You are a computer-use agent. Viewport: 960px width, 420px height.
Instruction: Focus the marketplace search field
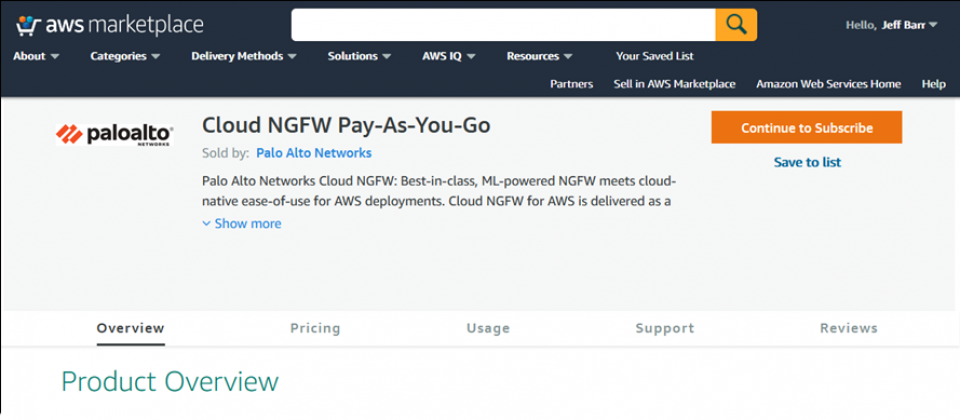click(x=503, y=24)
